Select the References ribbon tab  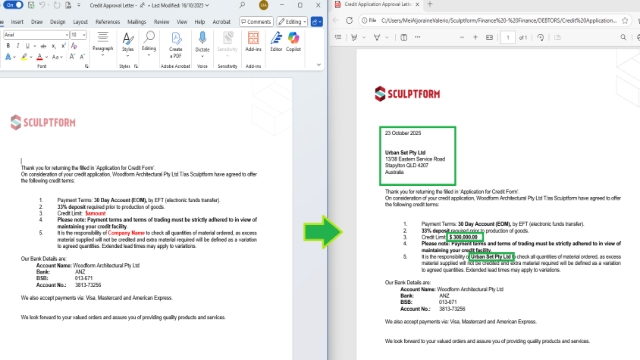(108, 22)
